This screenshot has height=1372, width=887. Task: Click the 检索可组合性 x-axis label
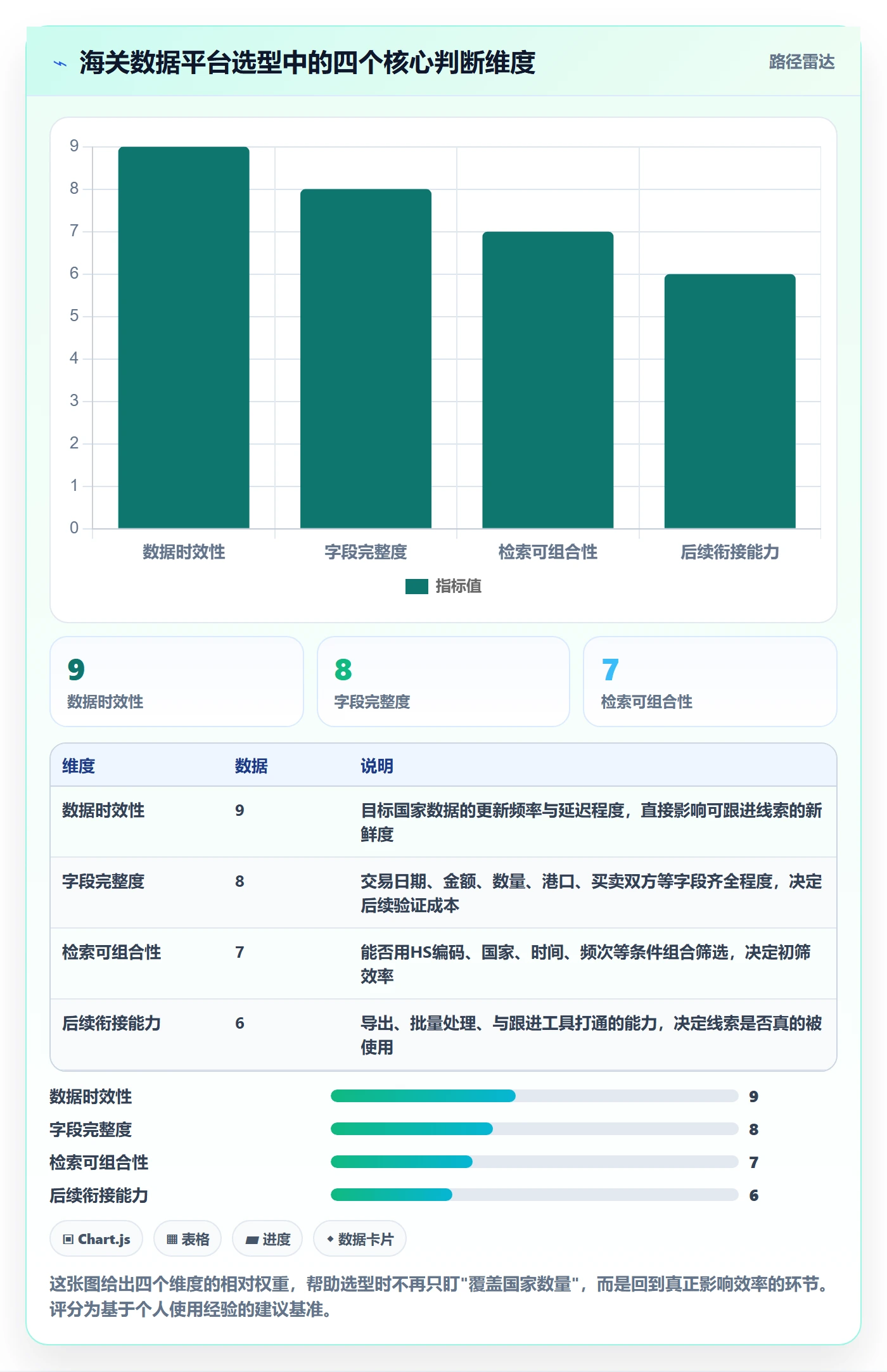(x=548, y=552)
